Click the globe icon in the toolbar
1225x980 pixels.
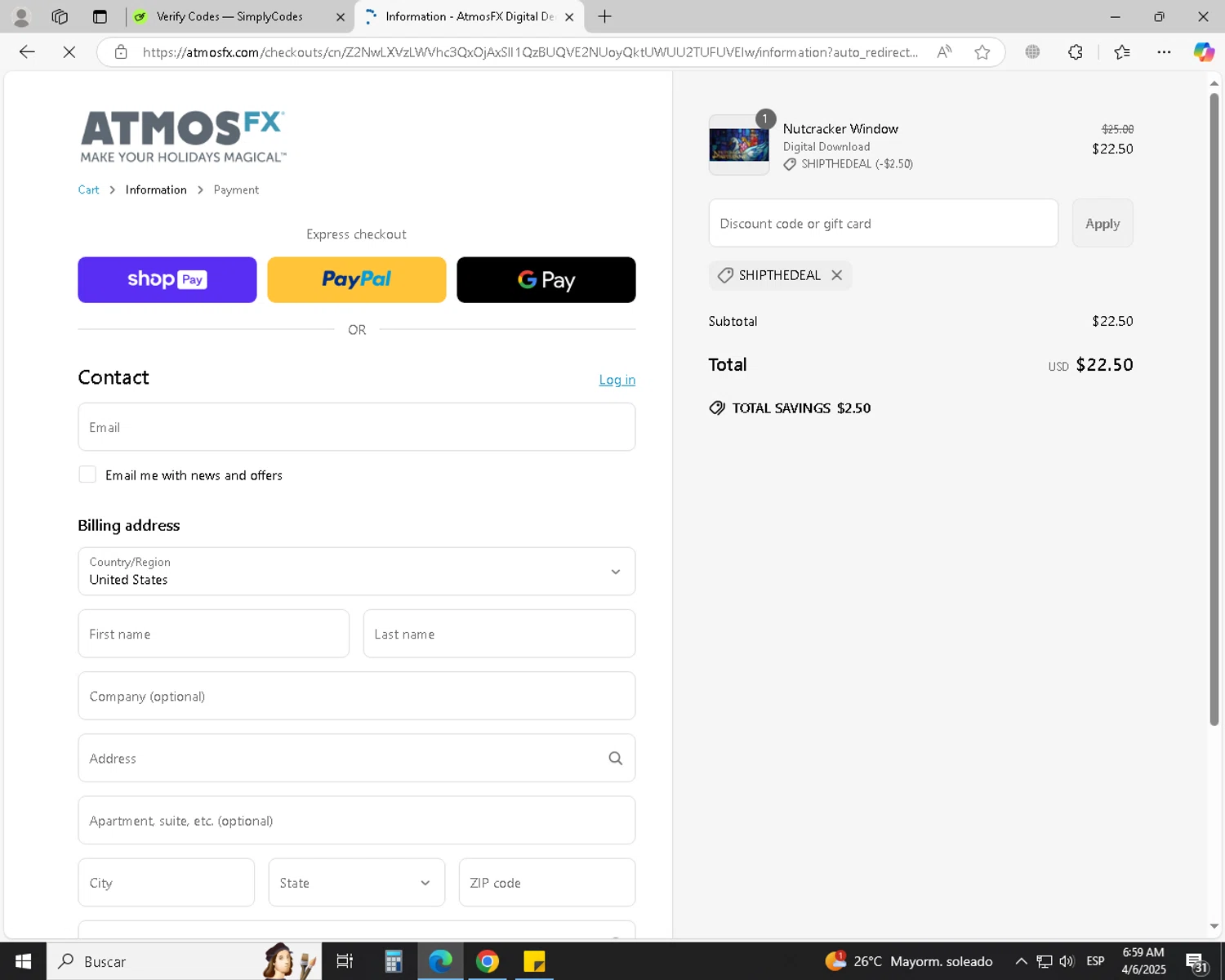1032,52
